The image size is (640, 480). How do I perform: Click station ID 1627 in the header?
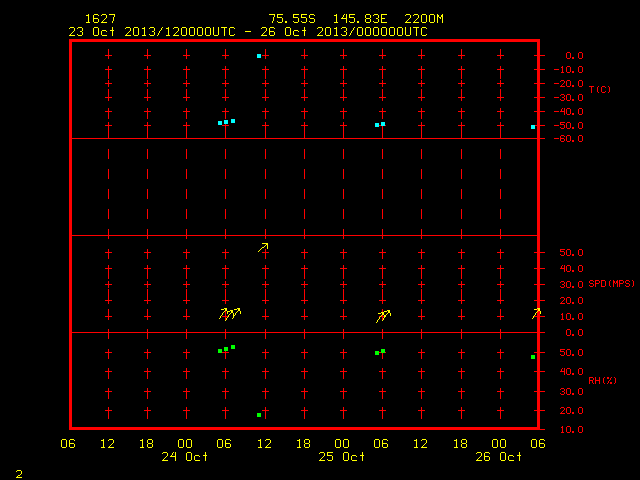pos(100,19)
